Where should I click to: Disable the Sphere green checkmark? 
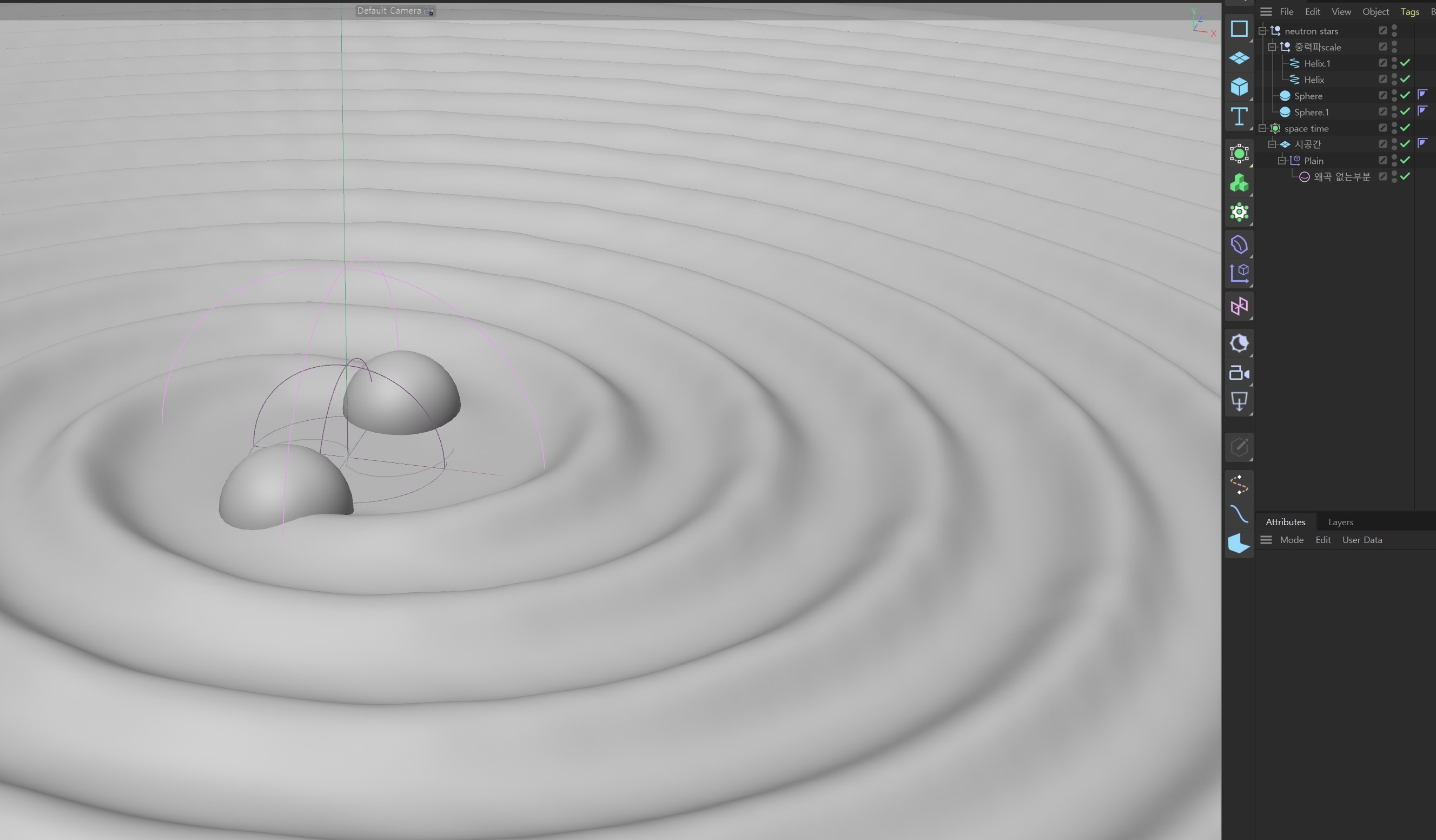click(x=1405, y=95)
